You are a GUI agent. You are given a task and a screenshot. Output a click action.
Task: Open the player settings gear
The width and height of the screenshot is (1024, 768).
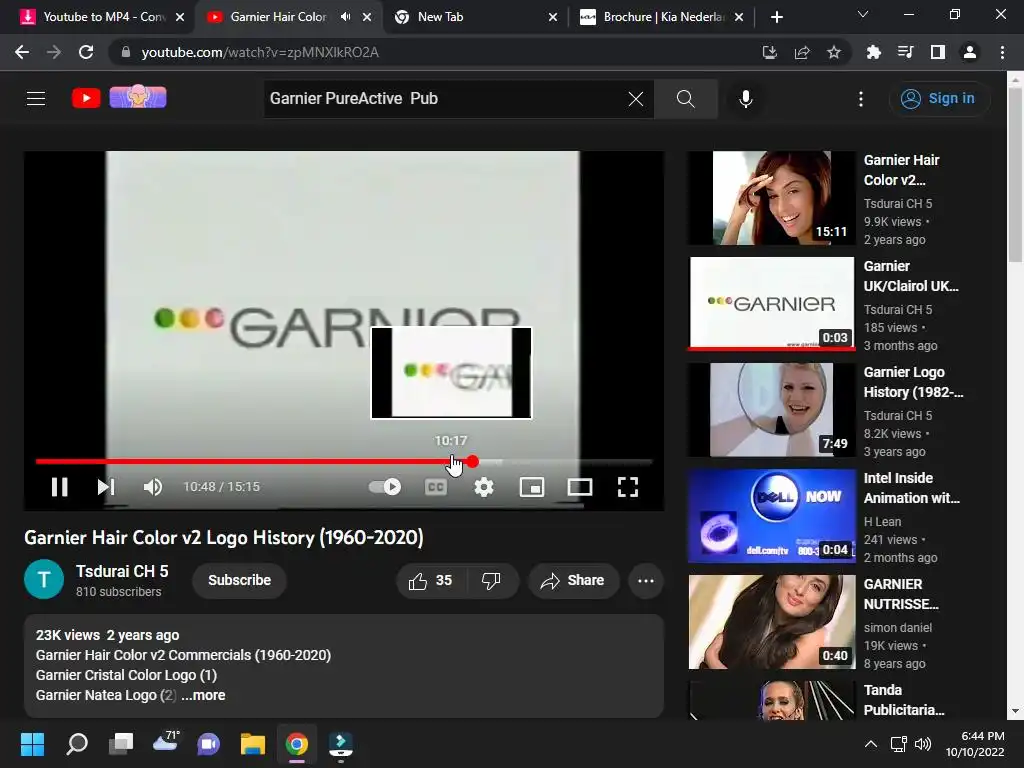484,487
